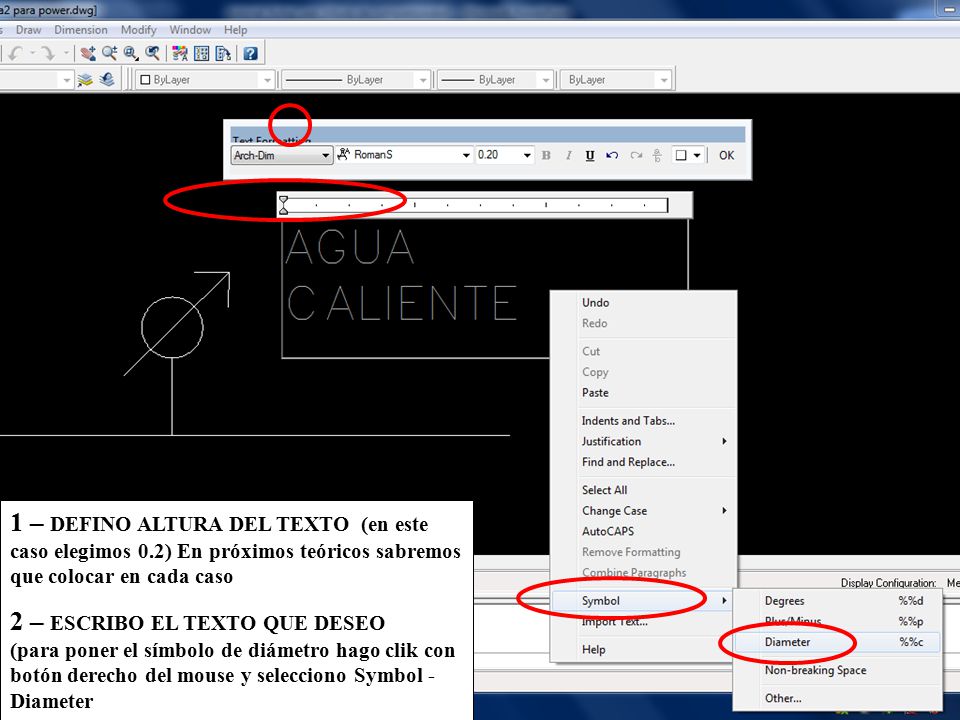Click the Redo arrow in the main toolbar
Image resolution: width=960 pixels, height=720 pixels.
coord(48,53)
